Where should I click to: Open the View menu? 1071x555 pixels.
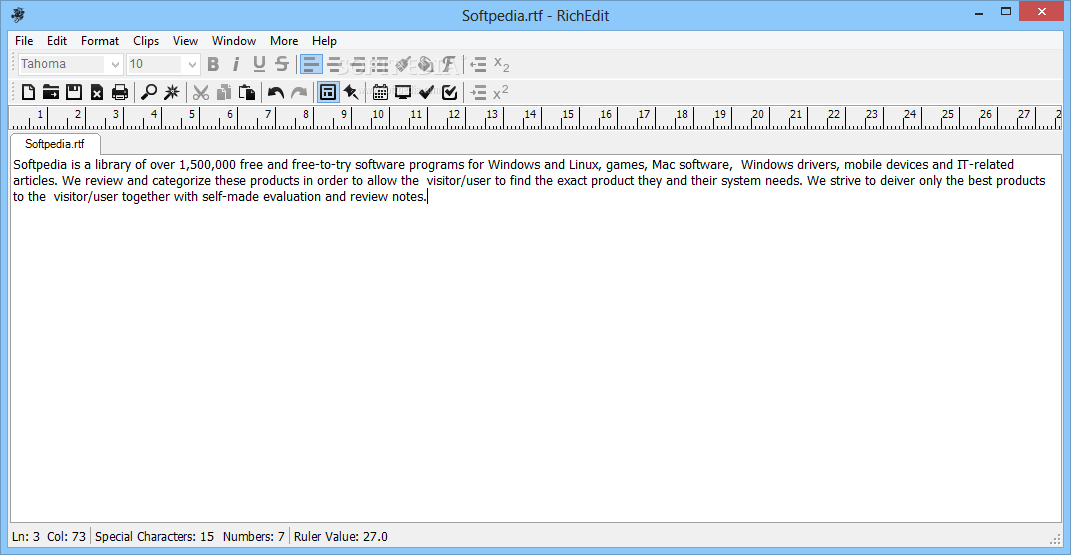(185, 41)
